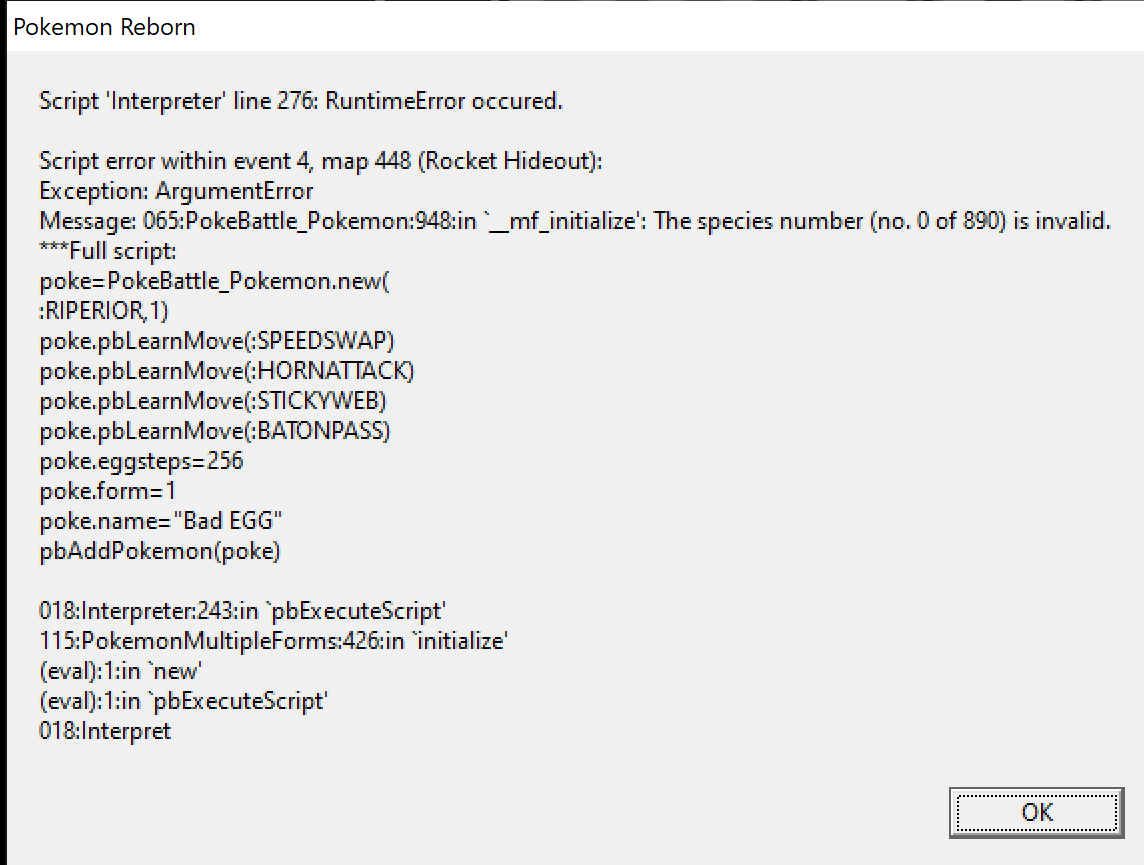Click the STICKYWEB learn move line

coord(212,400)
